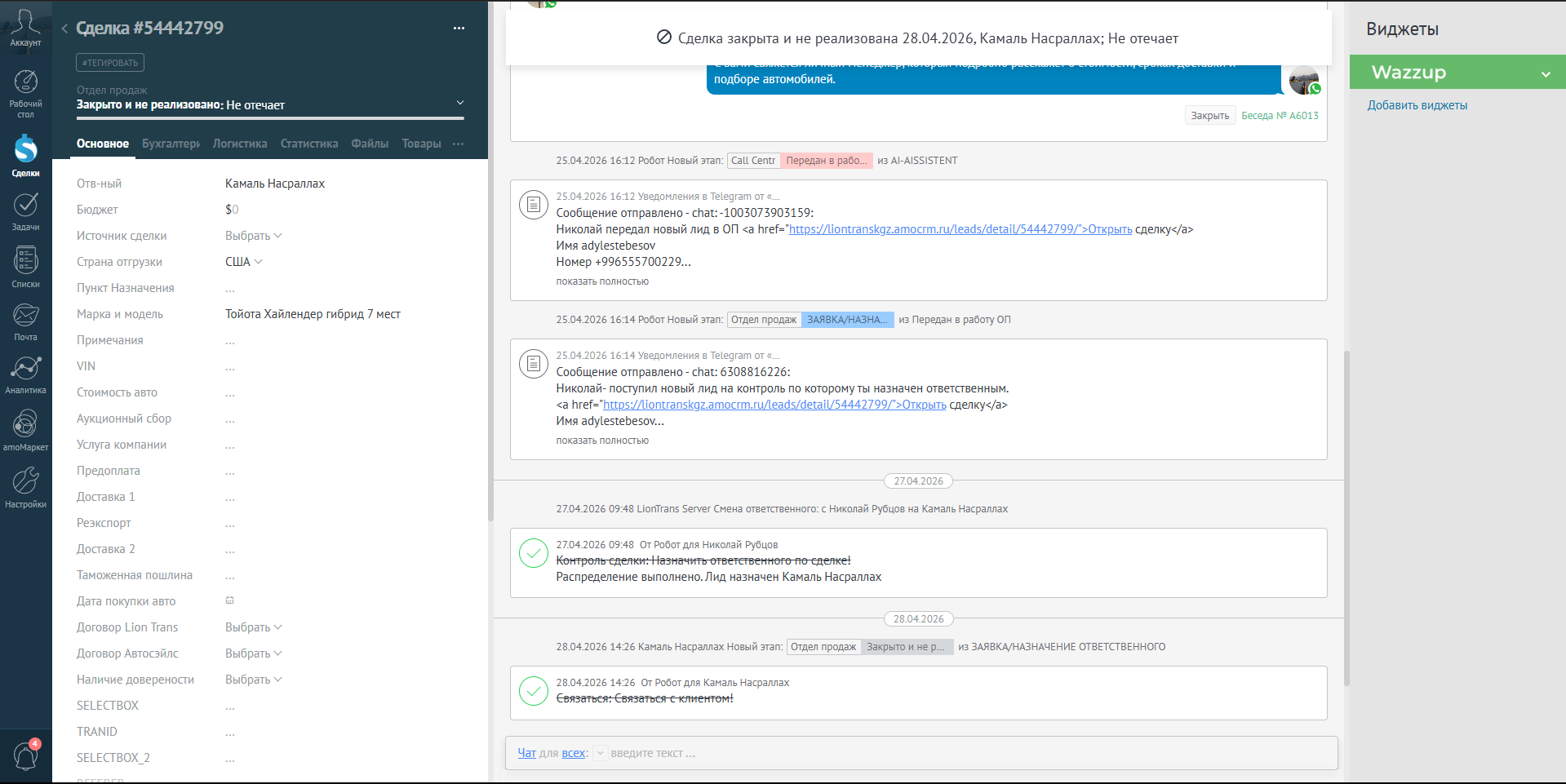This screenshot has width=1566, height=784.
Task: Click completed checkmark of Контроль сделки task
Action: [x=534, y=552]
